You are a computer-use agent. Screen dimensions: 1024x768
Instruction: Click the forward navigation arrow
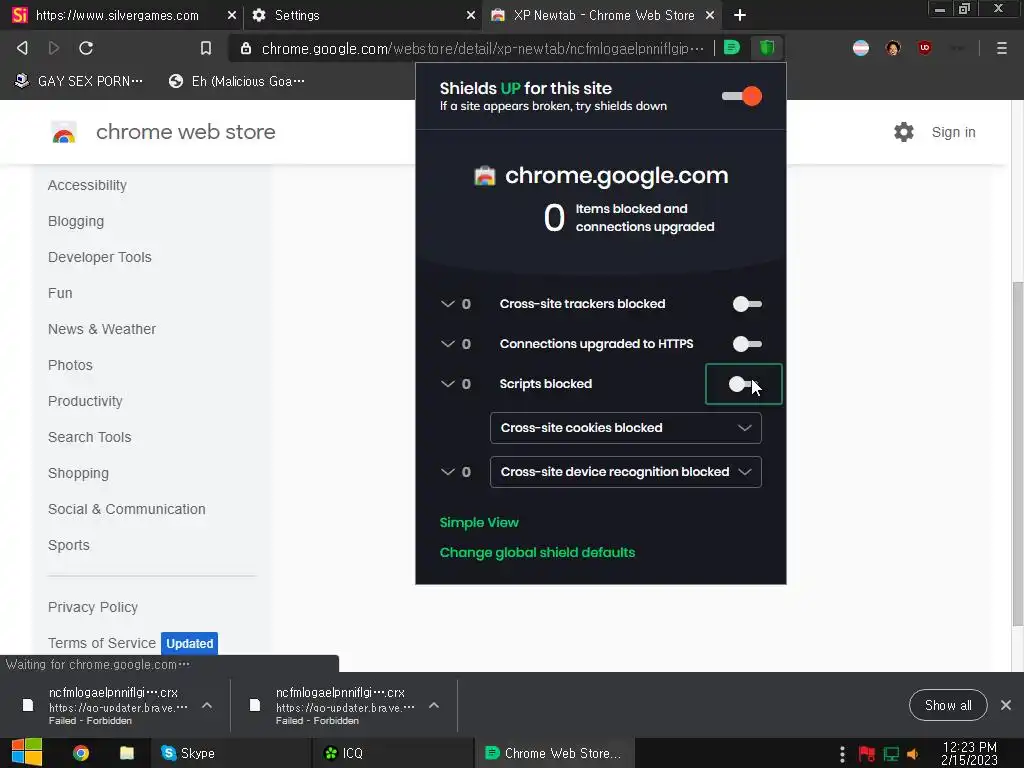54,48
